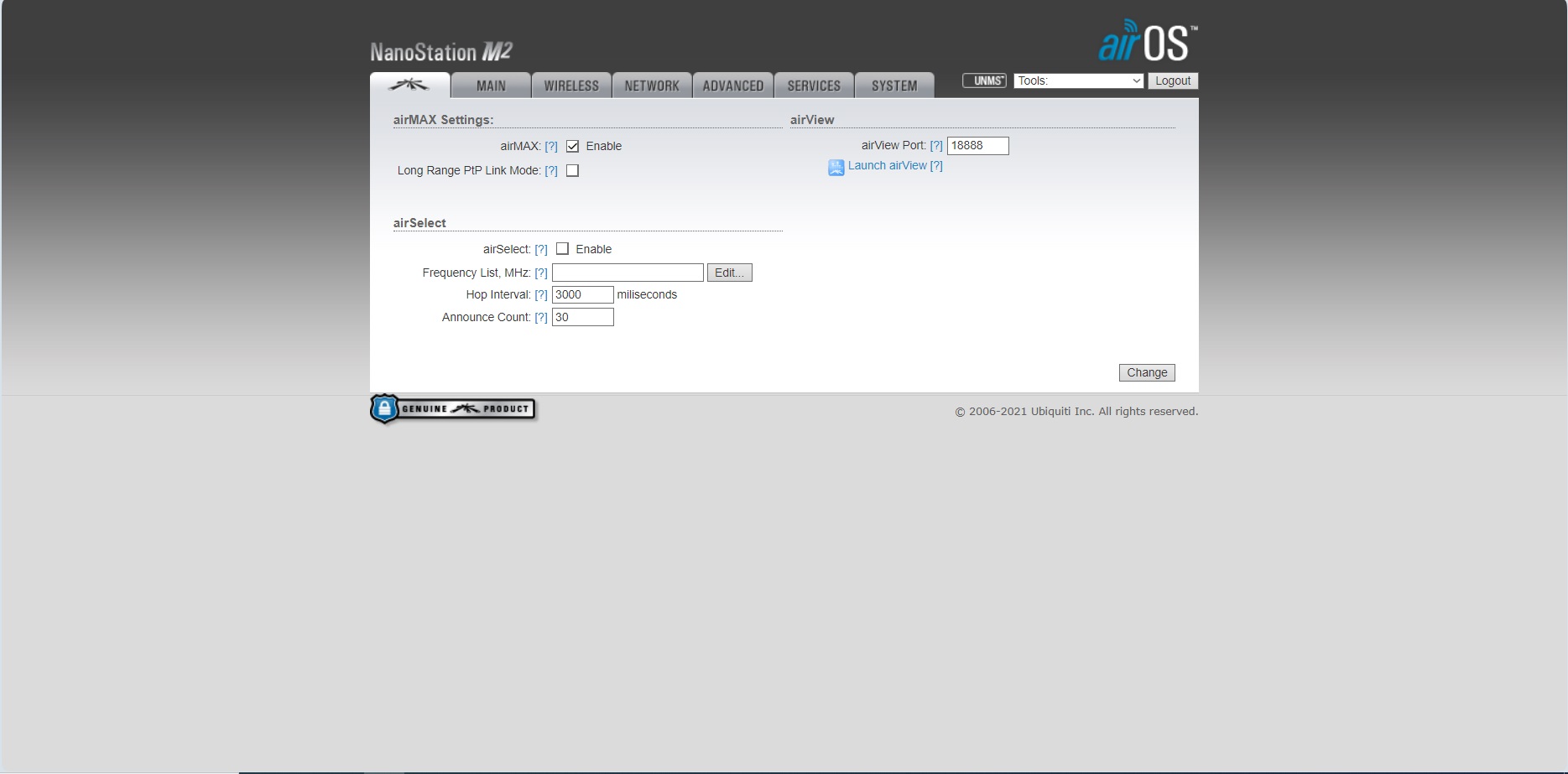Open help for Announce Count
Image resolution: width=1568 pixels, height=774 pixels.
click(541, 317)
